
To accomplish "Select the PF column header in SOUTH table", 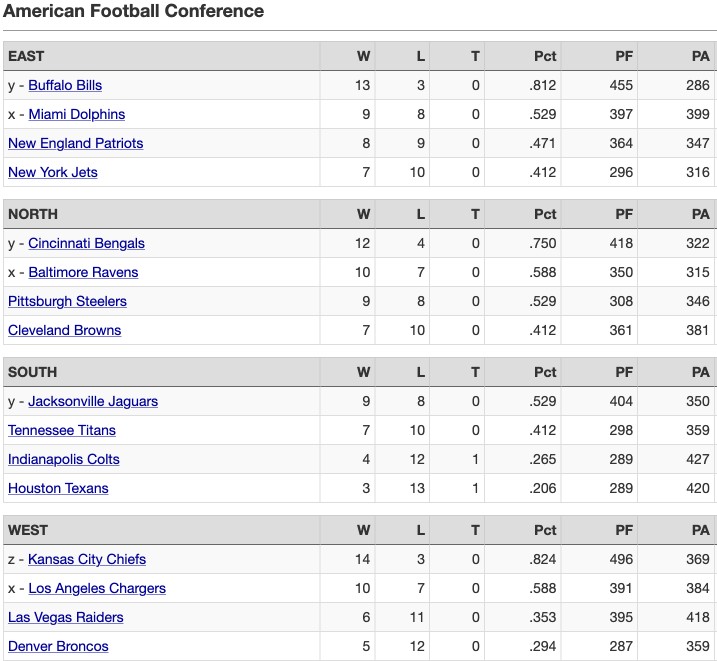I will (x=624, y=372).
